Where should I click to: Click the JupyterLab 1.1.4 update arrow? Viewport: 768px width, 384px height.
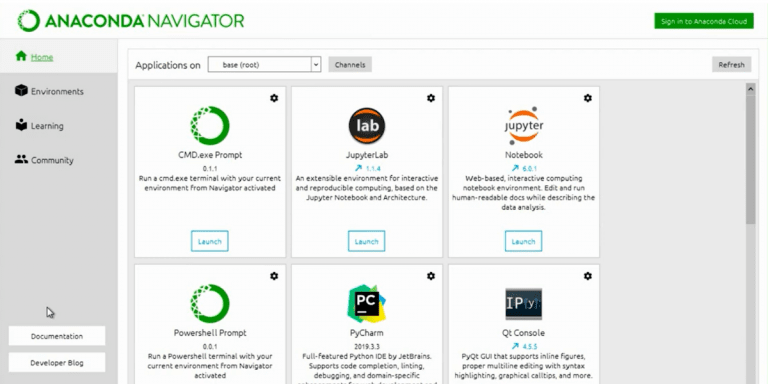tap(358, 168)
